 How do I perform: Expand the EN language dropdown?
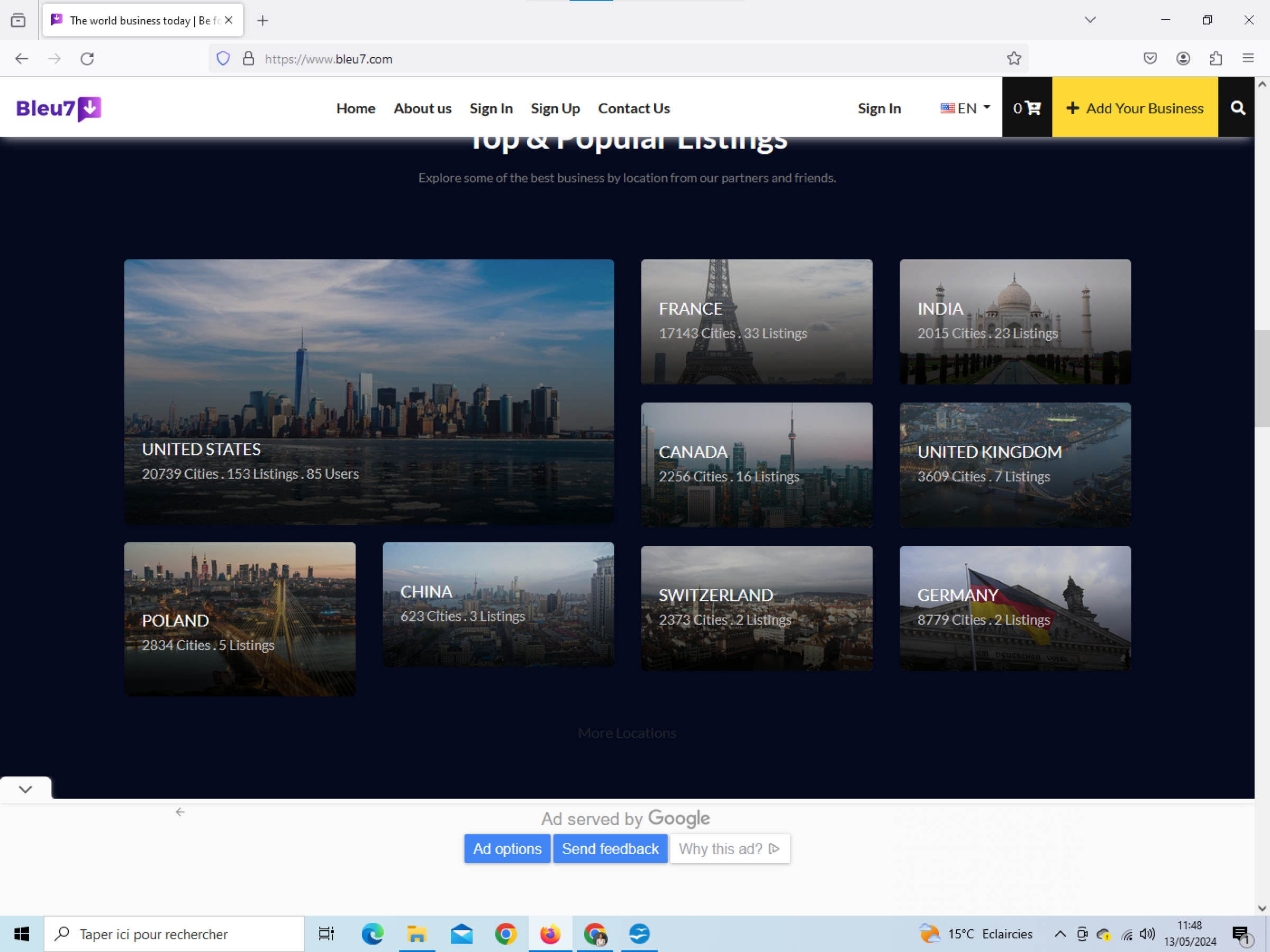965,108
